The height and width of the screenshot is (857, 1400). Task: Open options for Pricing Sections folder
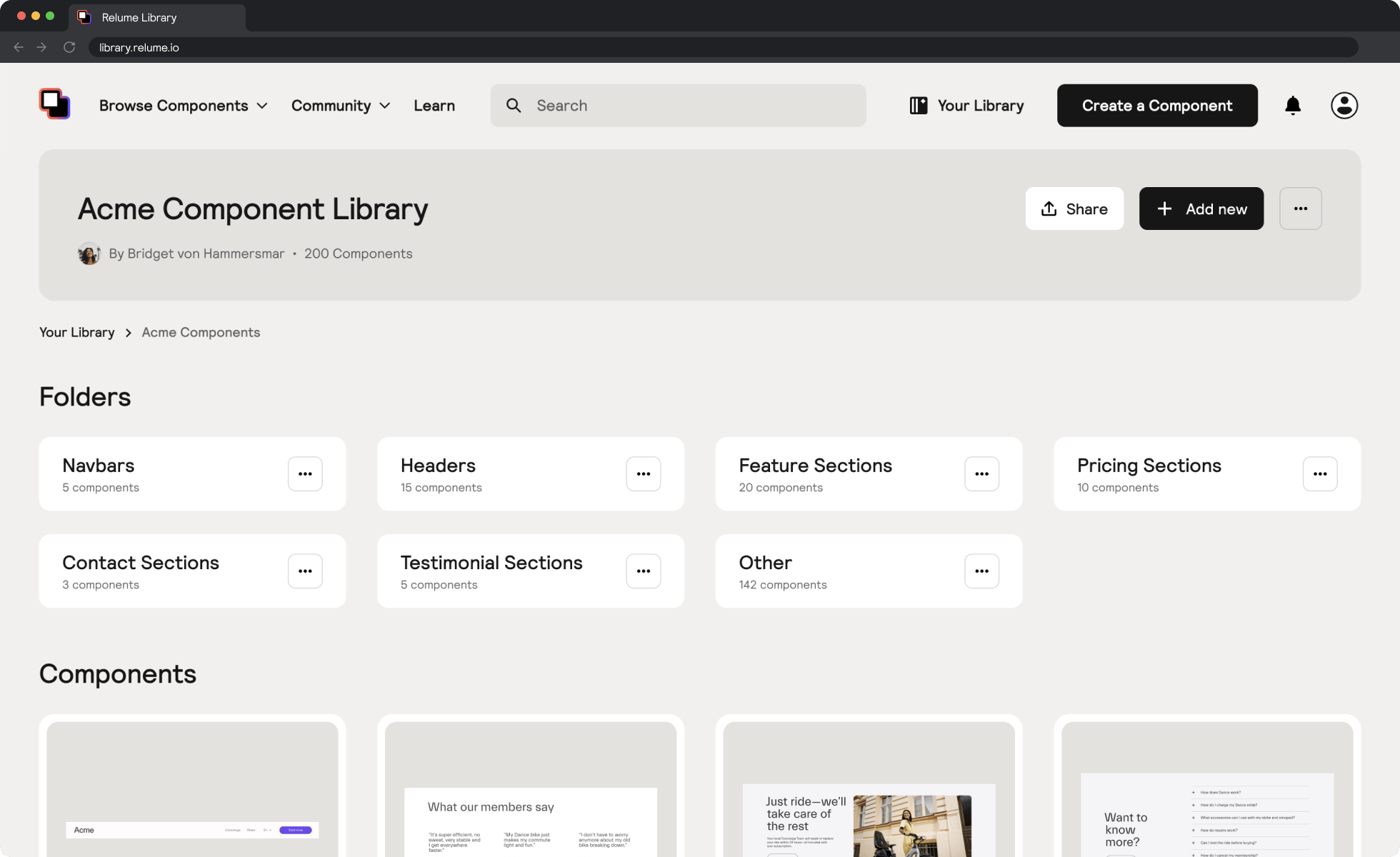(1320, 473)
